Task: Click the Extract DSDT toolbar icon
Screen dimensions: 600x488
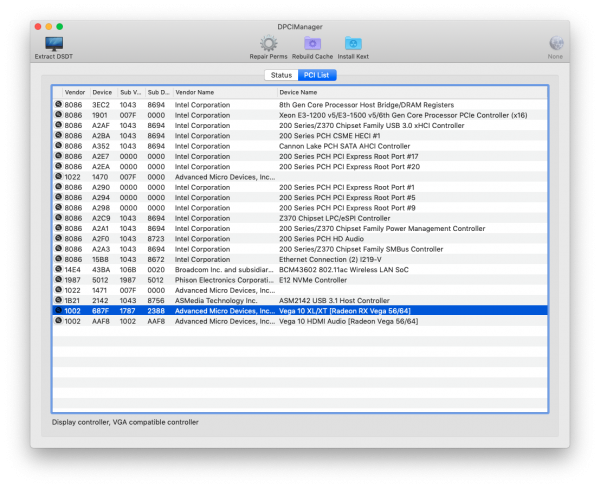Action: 53,44
